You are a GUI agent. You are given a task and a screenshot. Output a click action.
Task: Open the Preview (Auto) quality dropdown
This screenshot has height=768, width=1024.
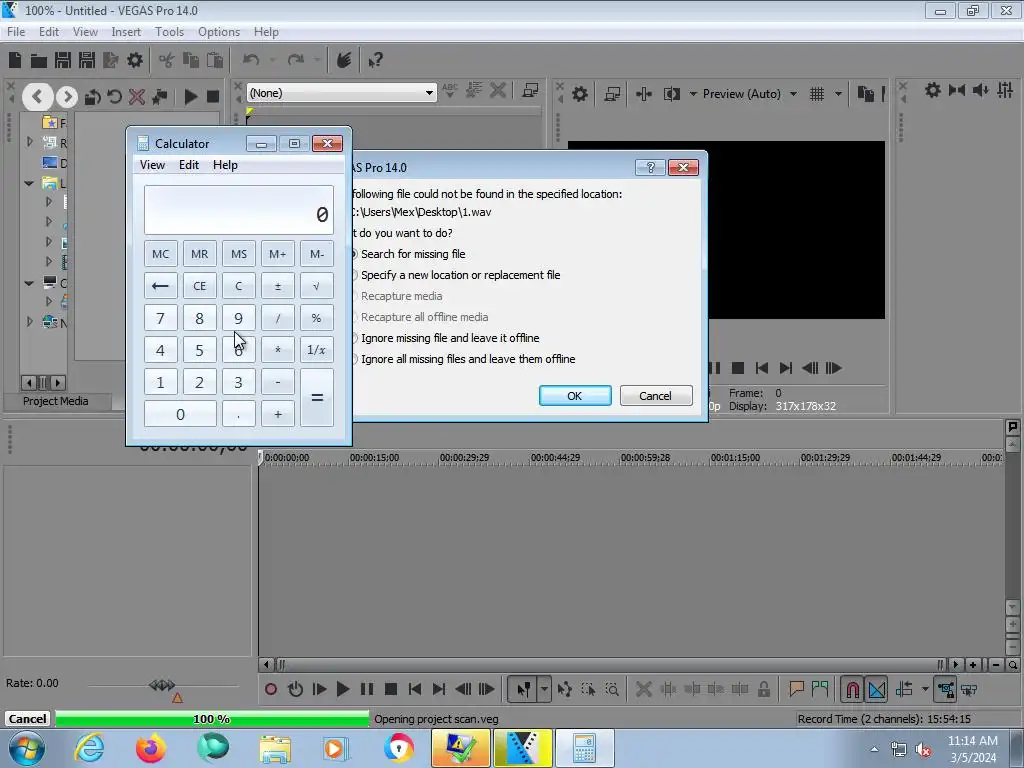point(793,94)
